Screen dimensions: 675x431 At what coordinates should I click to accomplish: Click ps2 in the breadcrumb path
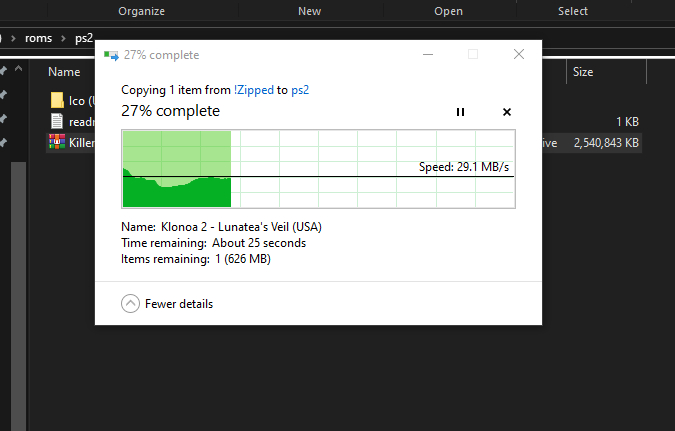pos(83,38)
